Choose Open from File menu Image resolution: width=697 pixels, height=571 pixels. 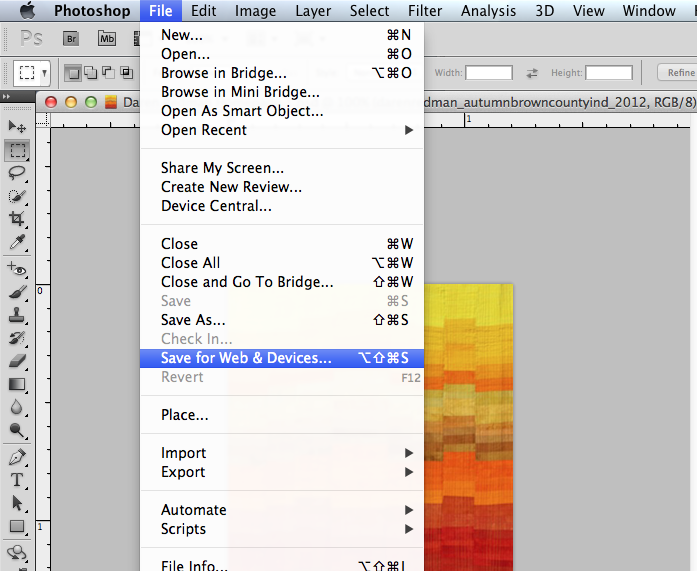coord(282,54)
